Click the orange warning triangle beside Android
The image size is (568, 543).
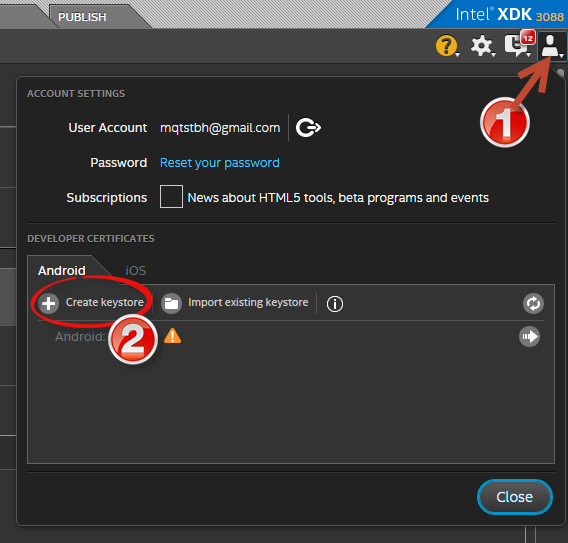tap(172, 336)
